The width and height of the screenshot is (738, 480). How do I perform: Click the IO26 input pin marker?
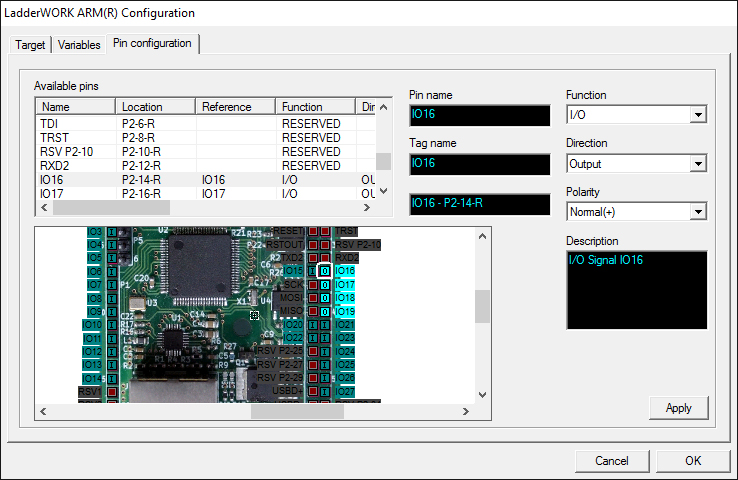pos(325,378)
